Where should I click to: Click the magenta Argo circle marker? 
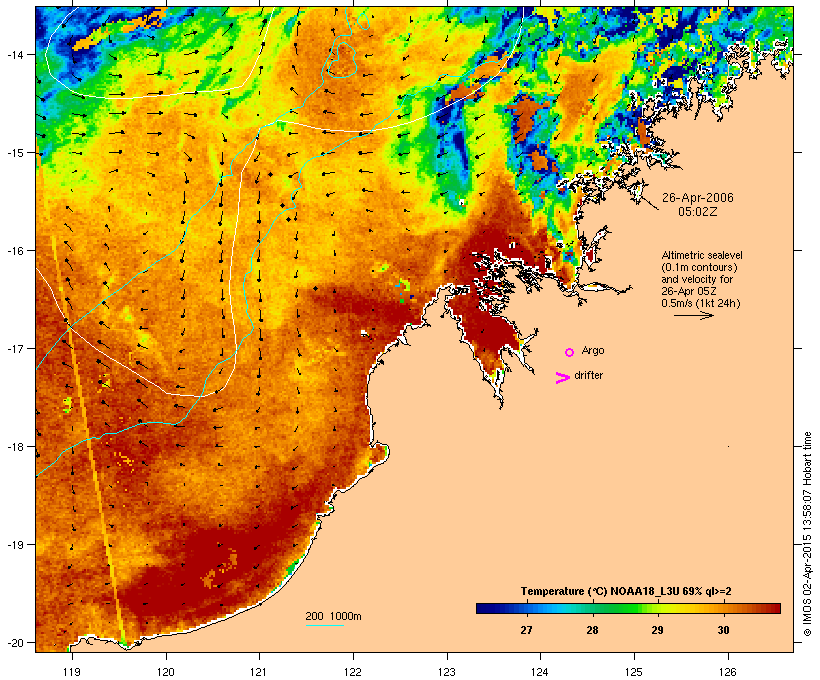570,352
